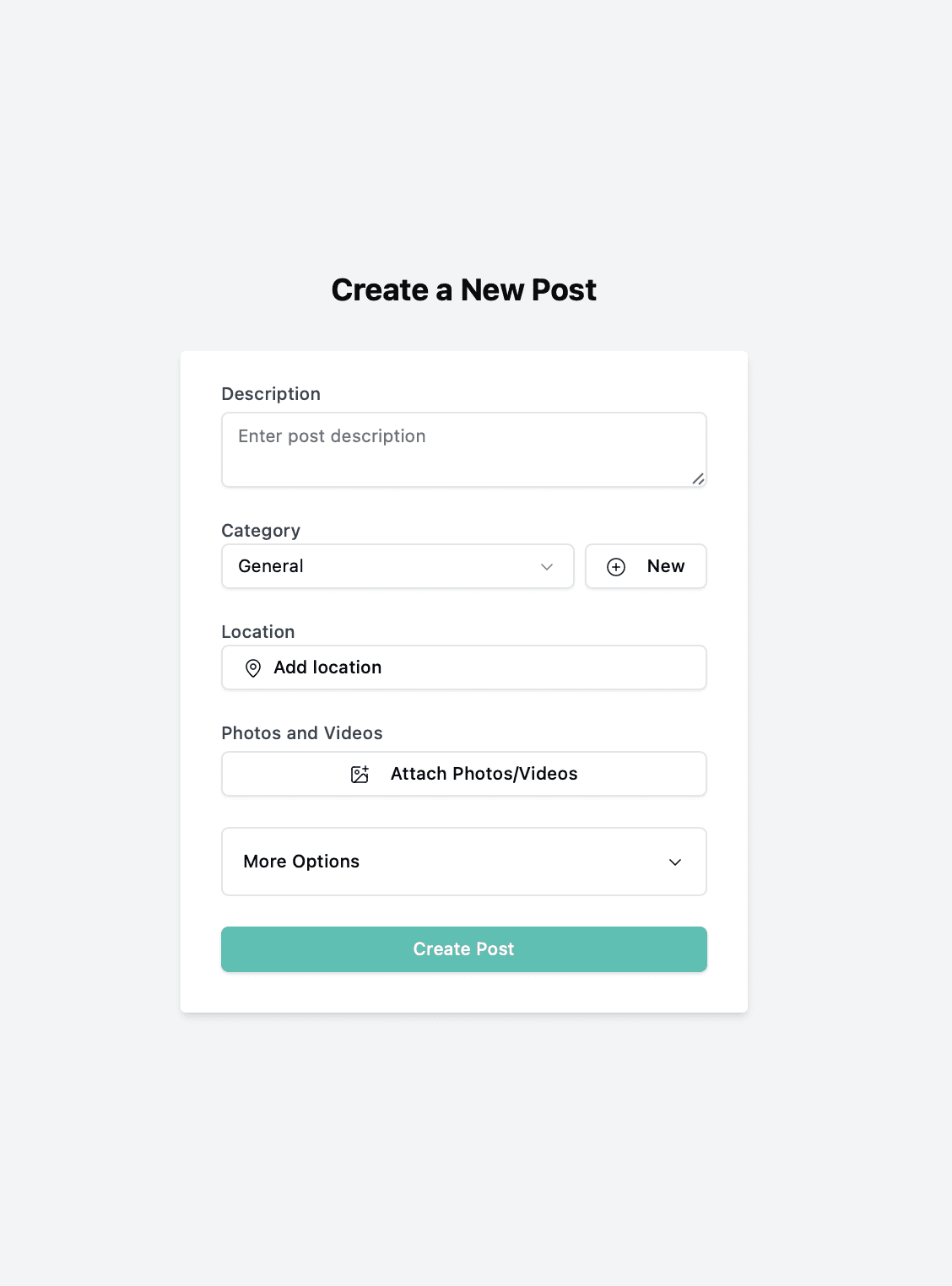
Task: Open the Category dropdown showing General
Action: (397, 566)
